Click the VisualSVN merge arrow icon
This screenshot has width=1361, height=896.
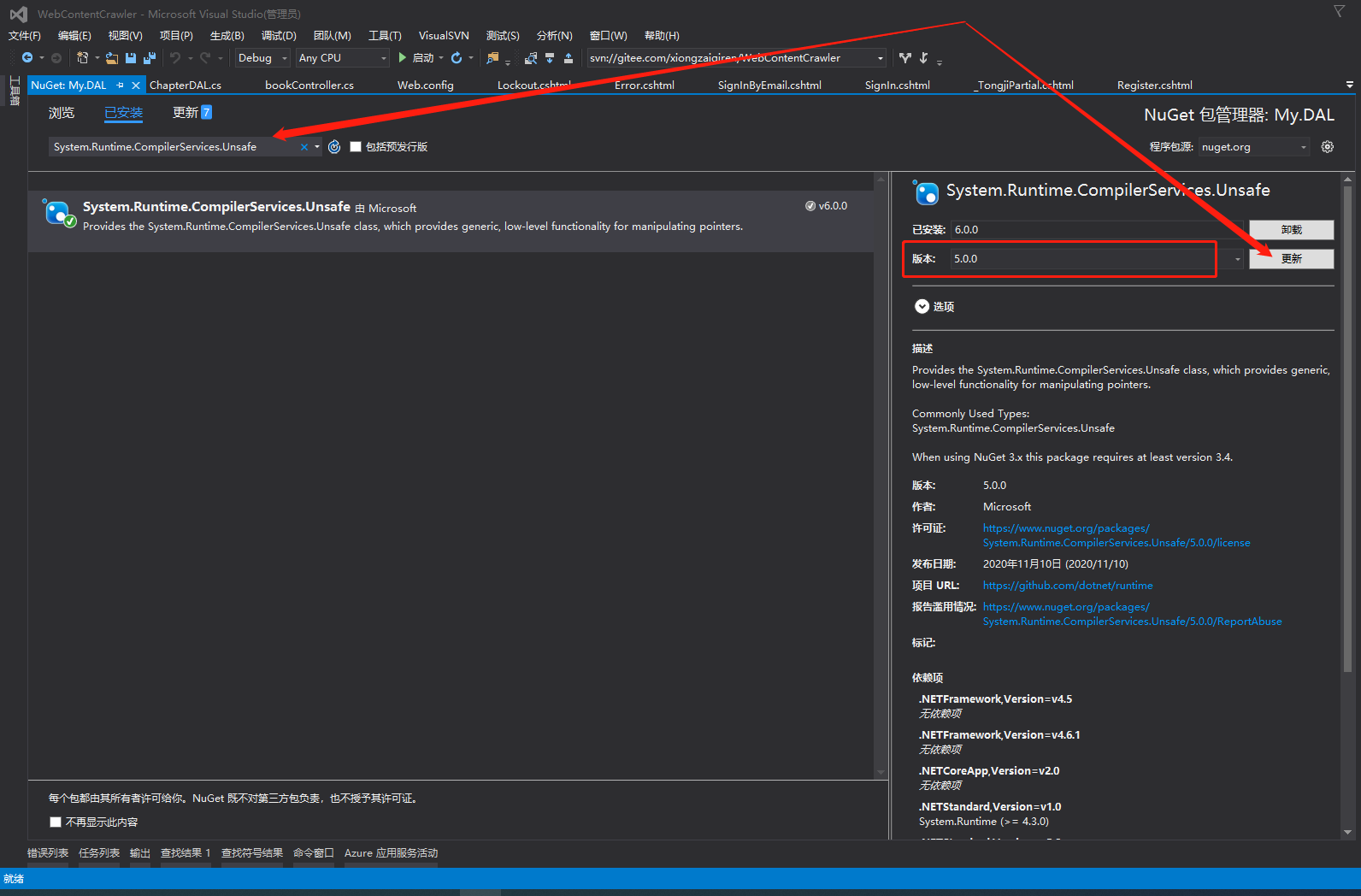[924, 58]
